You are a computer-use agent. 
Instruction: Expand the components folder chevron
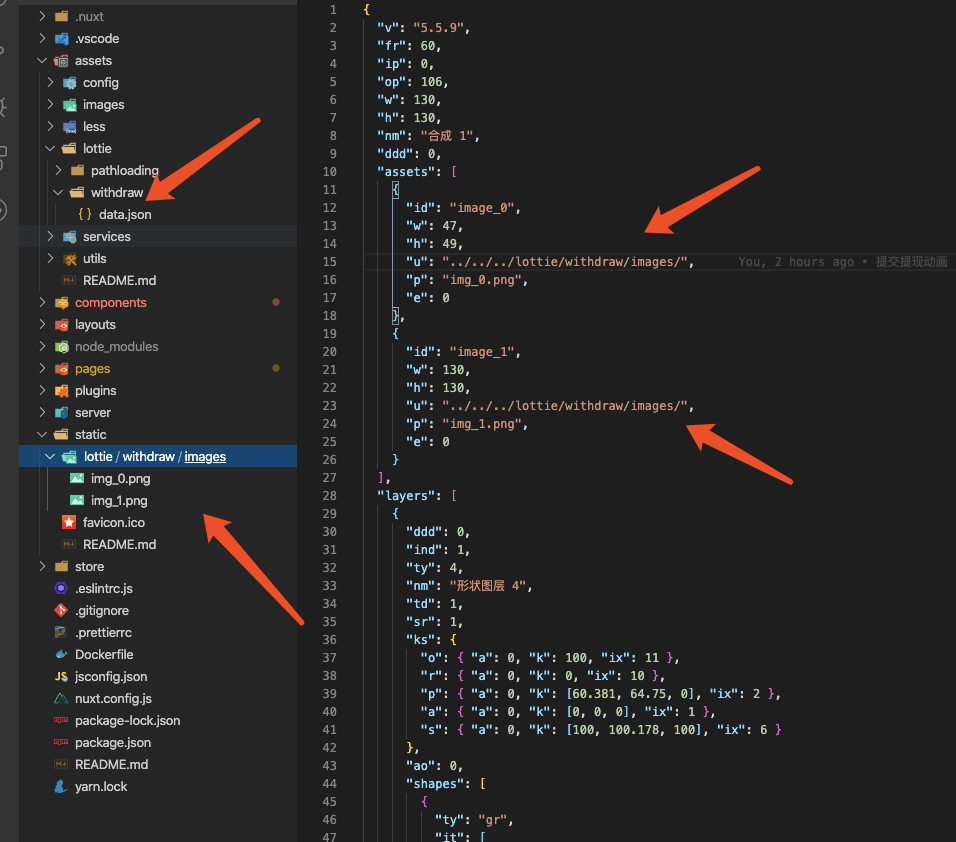(x=42, y=302)
